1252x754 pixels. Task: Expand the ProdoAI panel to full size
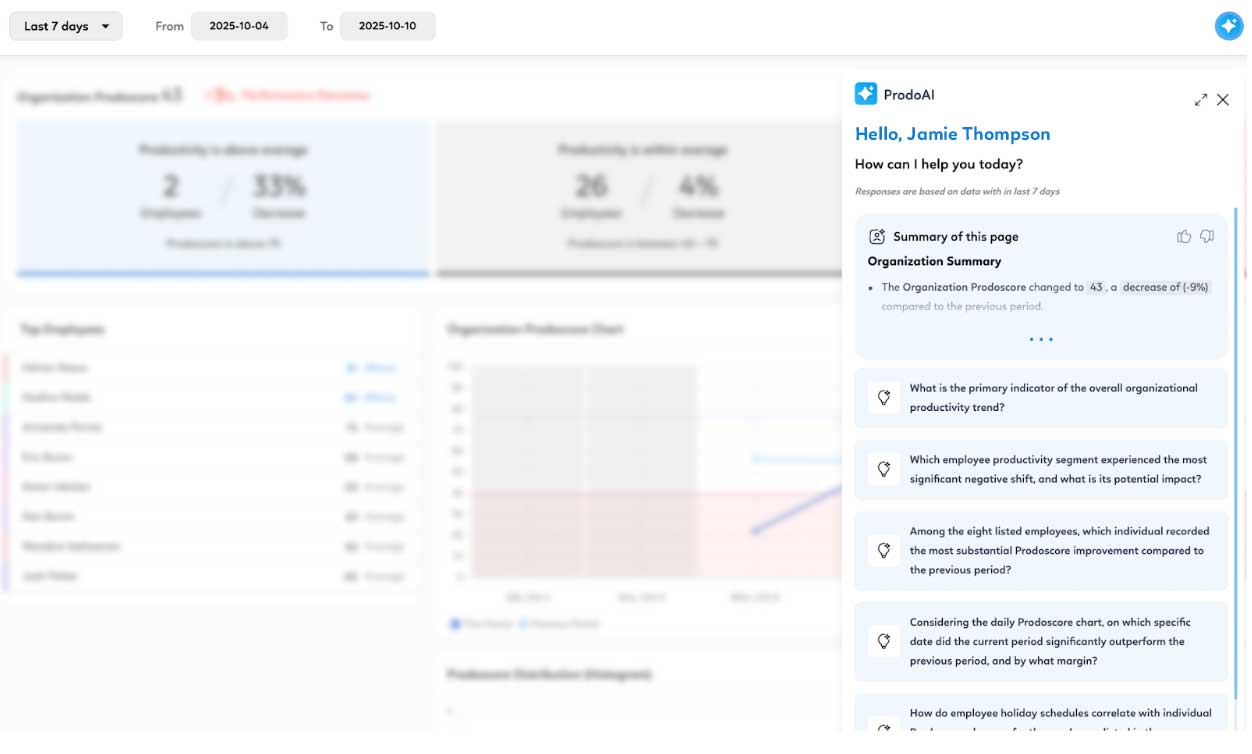click(1200, 100)
